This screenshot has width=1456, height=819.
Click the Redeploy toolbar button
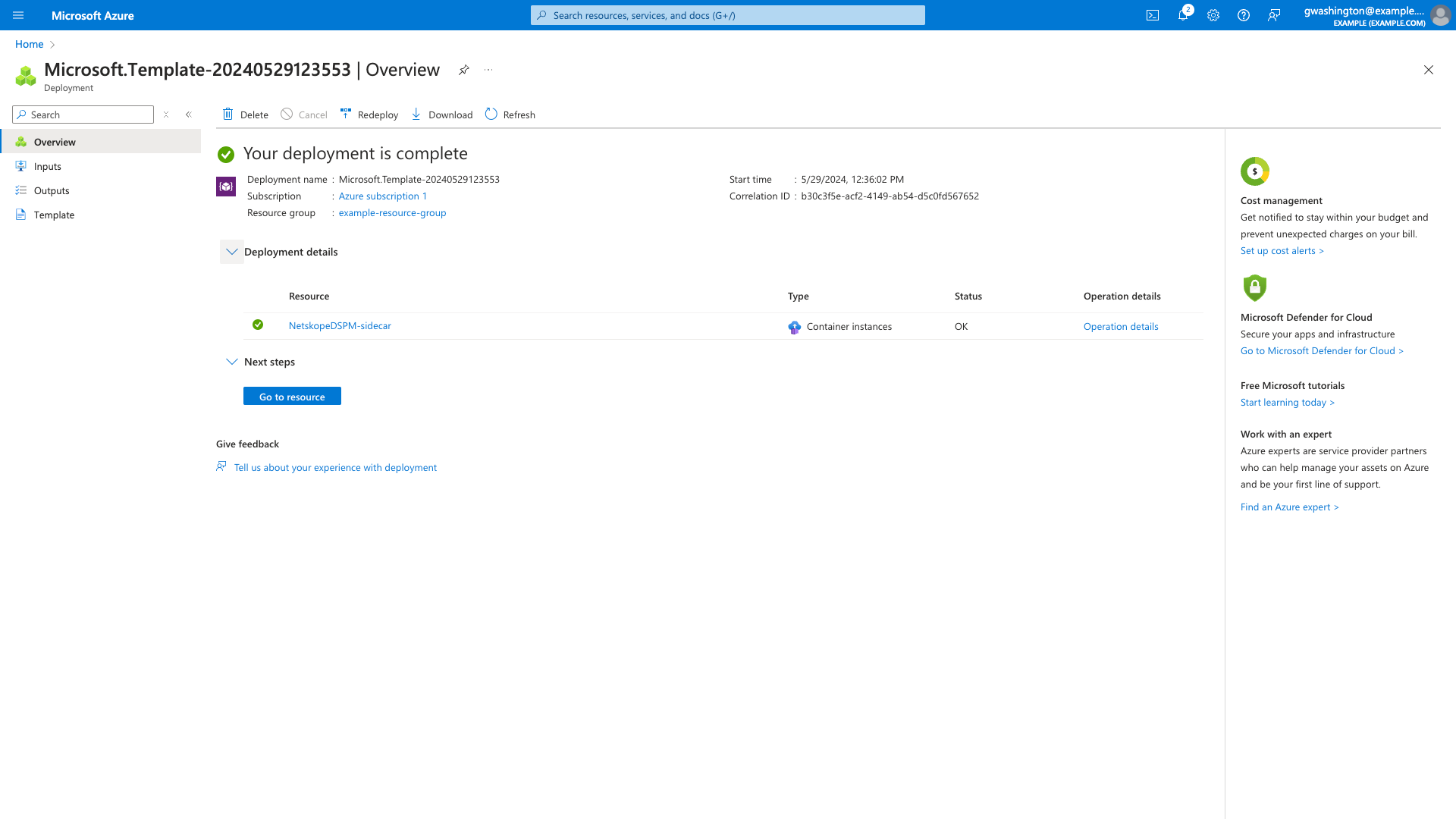point(369,115)
